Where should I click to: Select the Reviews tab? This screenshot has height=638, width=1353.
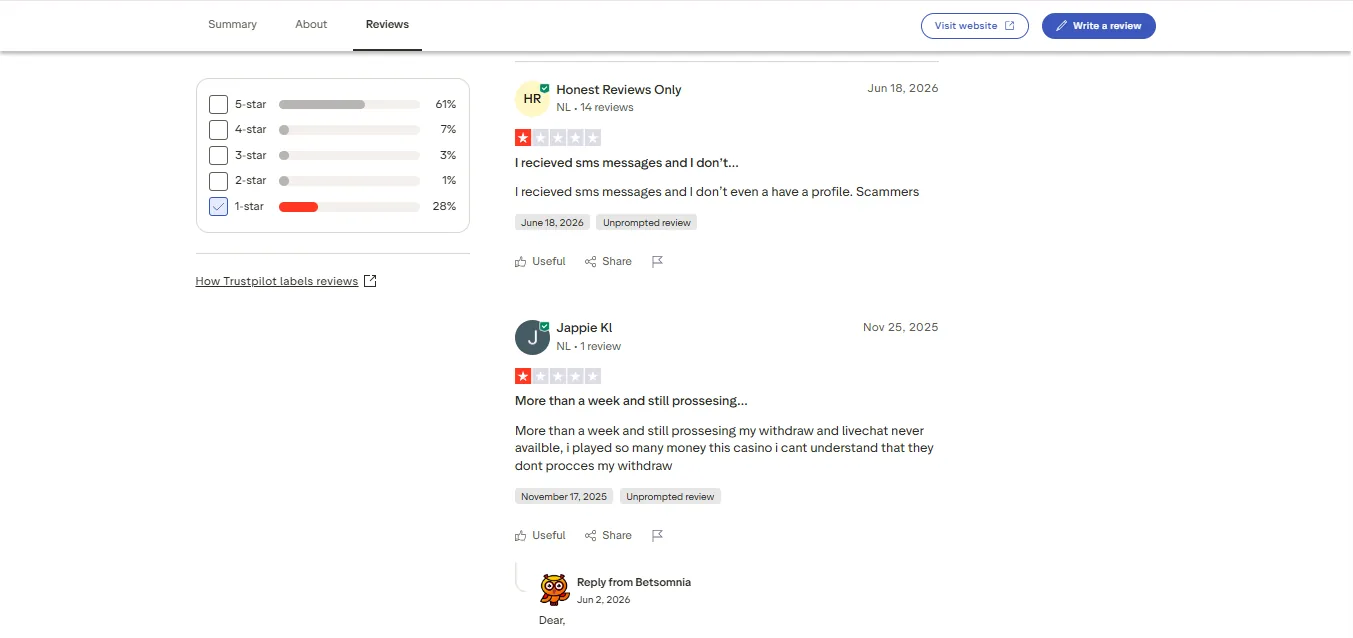pos(387,25)
